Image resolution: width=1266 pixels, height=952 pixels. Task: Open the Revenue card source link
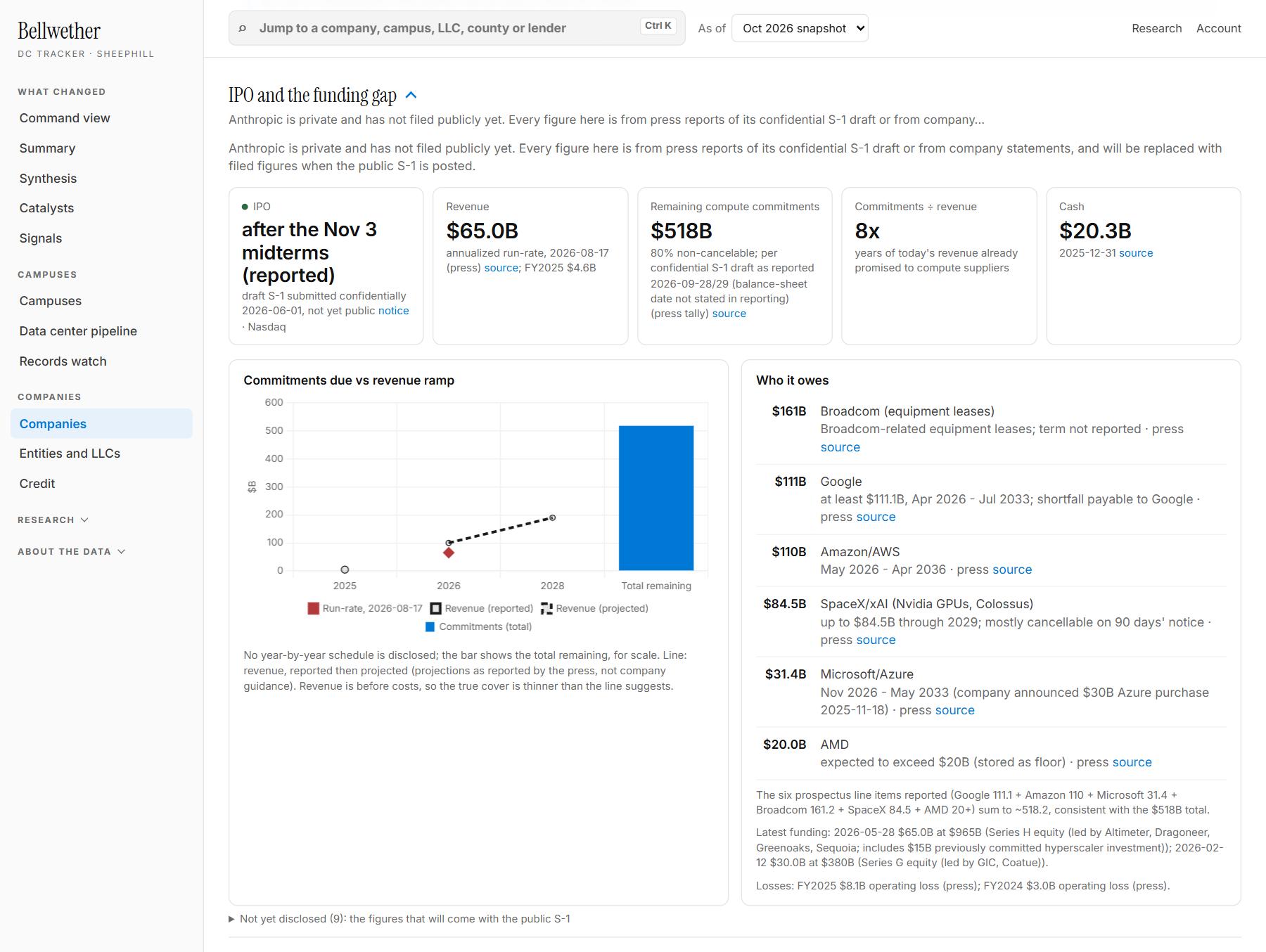[x=501, y=268]
